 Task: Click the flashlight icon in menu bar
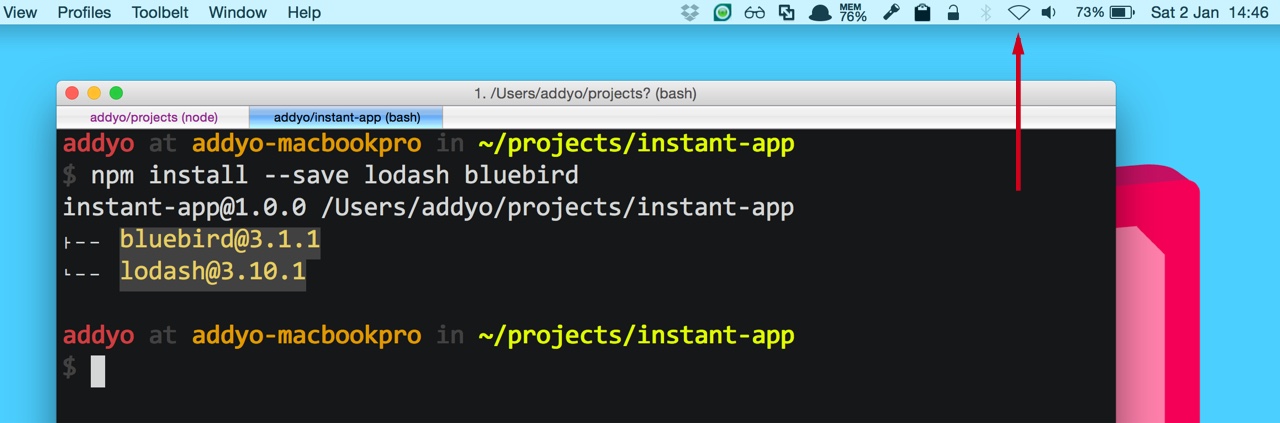point(888,13)
